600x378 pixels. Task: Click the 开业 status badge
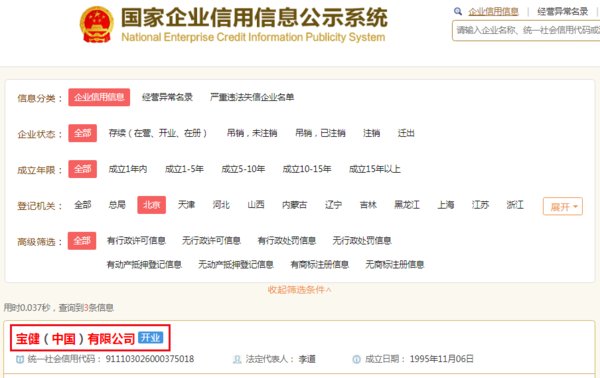[x=150, y=337]
